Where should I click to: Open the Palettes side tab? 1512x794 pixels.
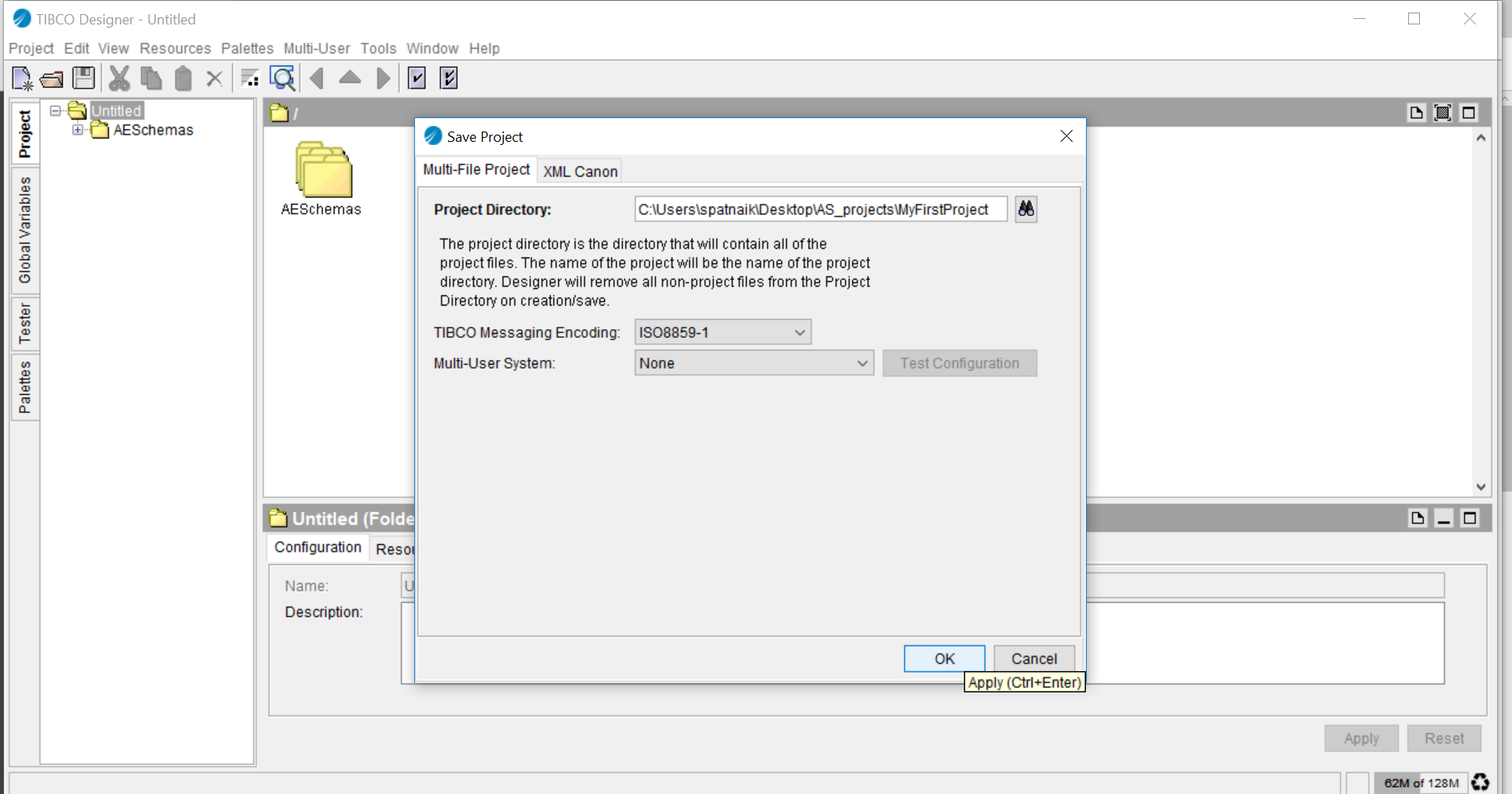pos(25,387)
